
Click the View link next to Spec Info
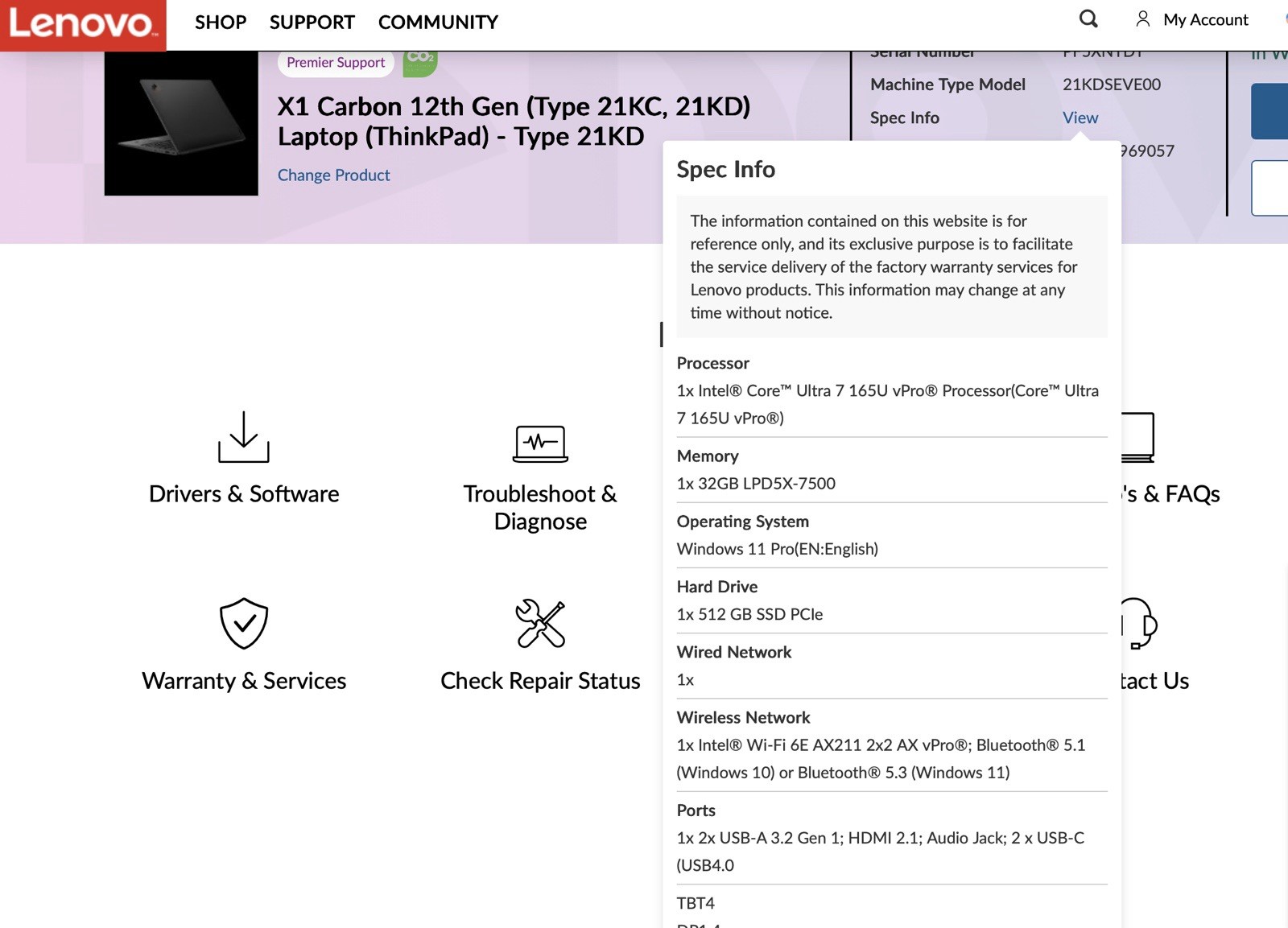(x=1080, y=118)
